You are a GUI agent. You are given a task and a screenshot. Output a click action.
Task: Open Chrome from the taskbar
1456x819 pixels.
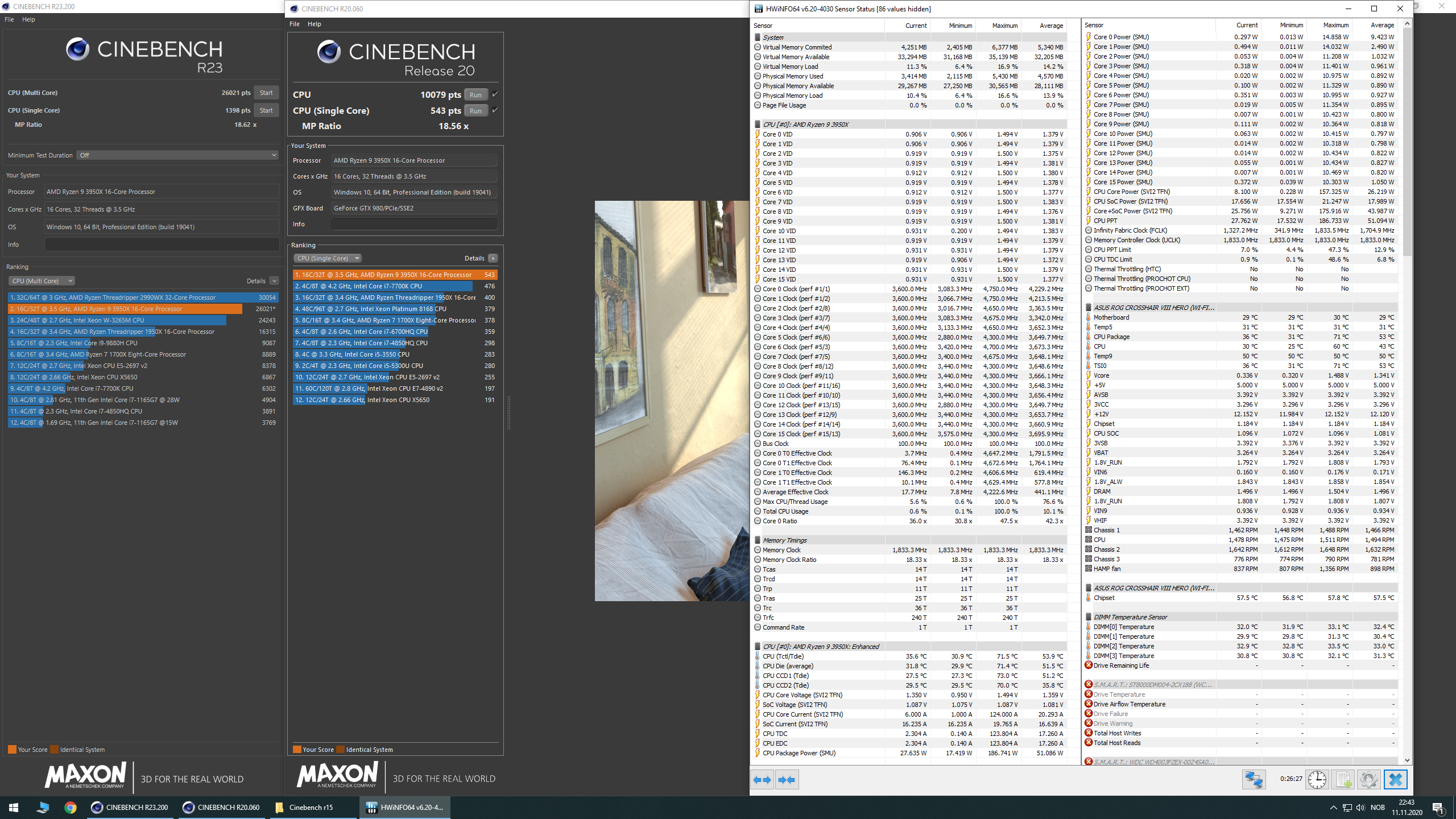[x=71, y=808]
